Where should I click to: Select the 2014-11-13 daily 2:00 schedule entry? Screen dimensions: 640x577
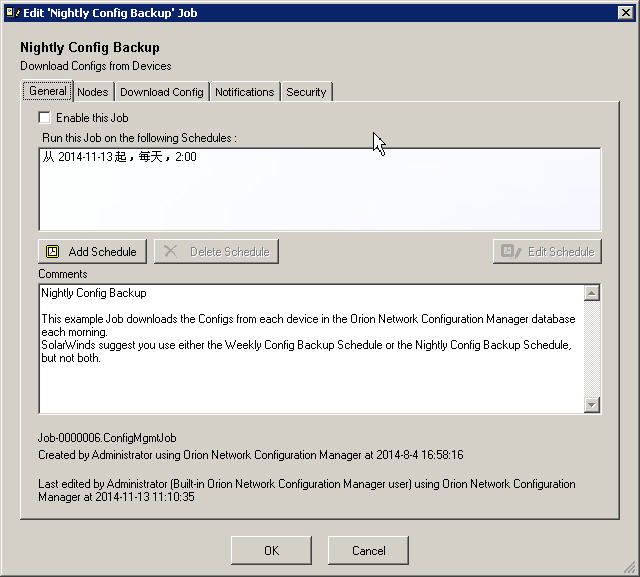click(120, 157)
